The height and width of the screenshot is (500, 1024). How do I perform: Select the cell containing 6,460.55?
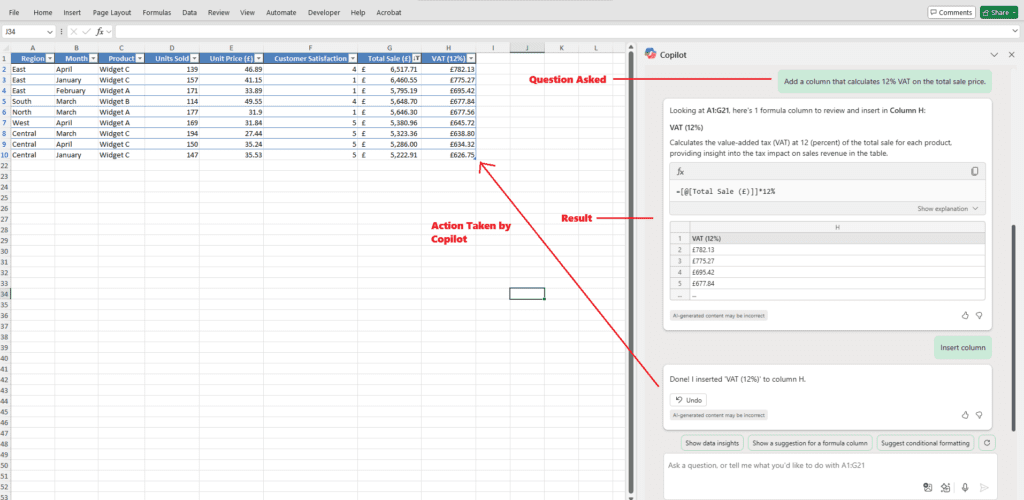click(x=389, y=80)
